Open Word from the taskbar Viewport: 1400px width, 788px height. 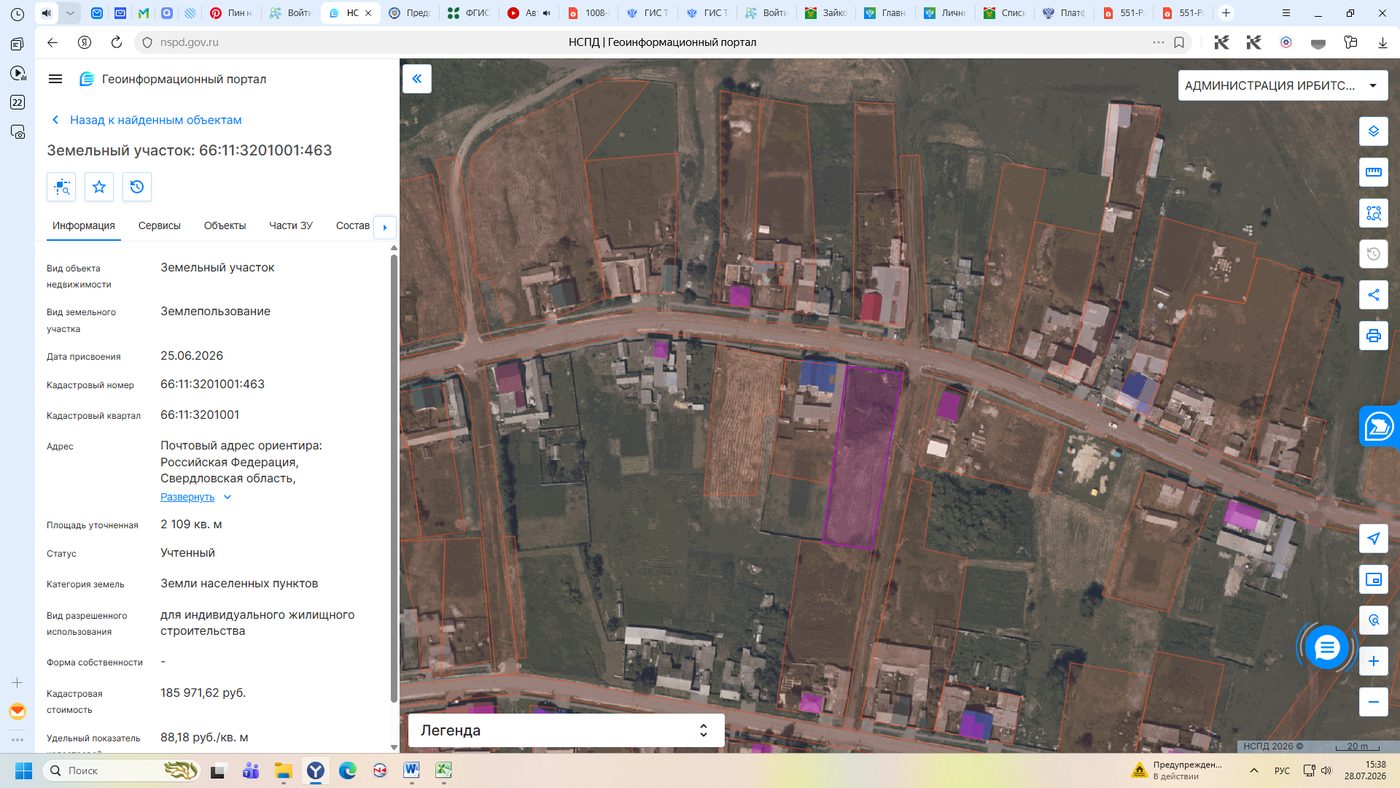411,771
